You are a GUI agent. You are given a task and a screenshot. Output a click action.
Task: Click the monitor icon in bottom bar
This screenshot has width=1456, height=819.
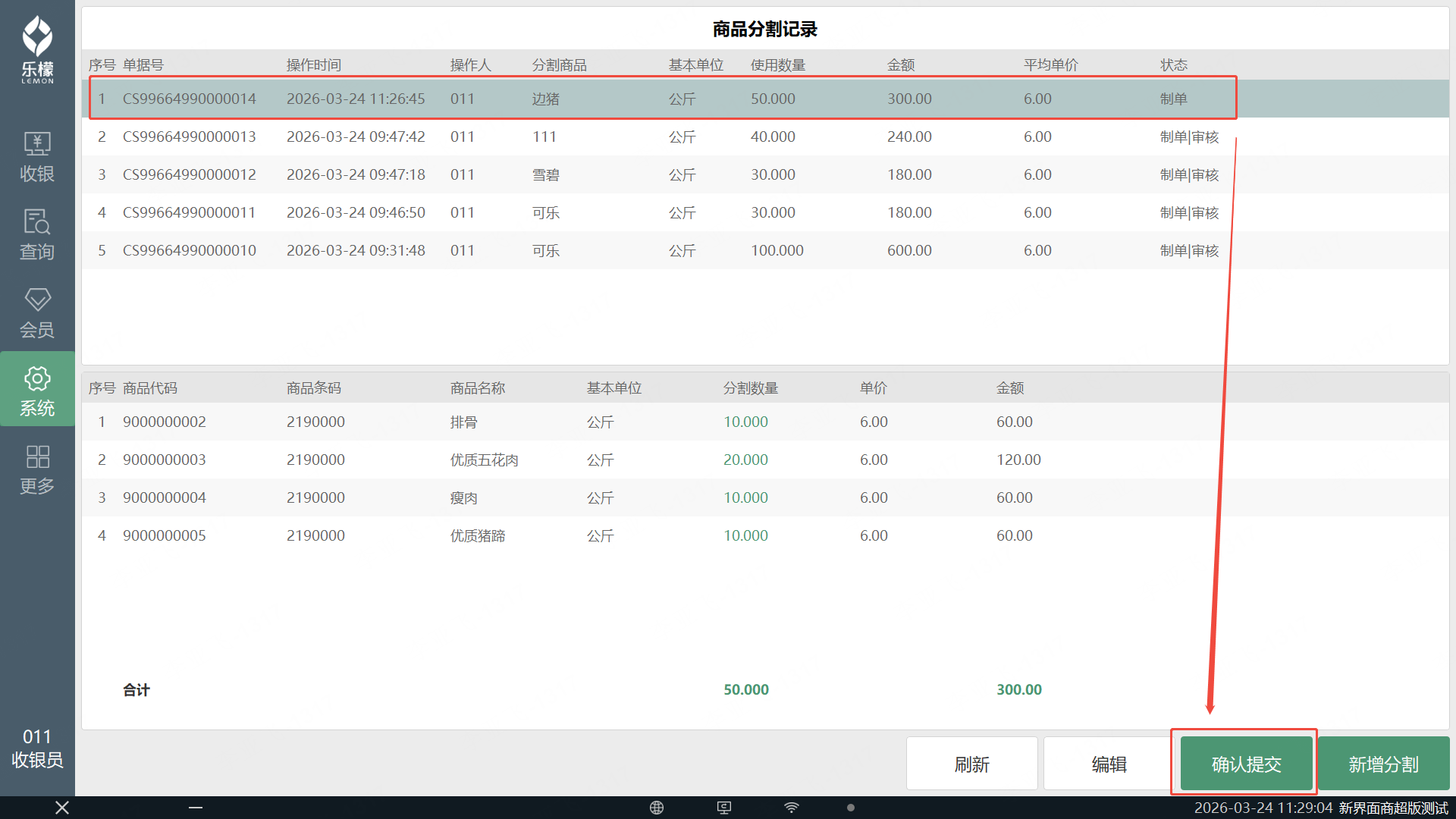pyautogui.click(x=724, y=808)
